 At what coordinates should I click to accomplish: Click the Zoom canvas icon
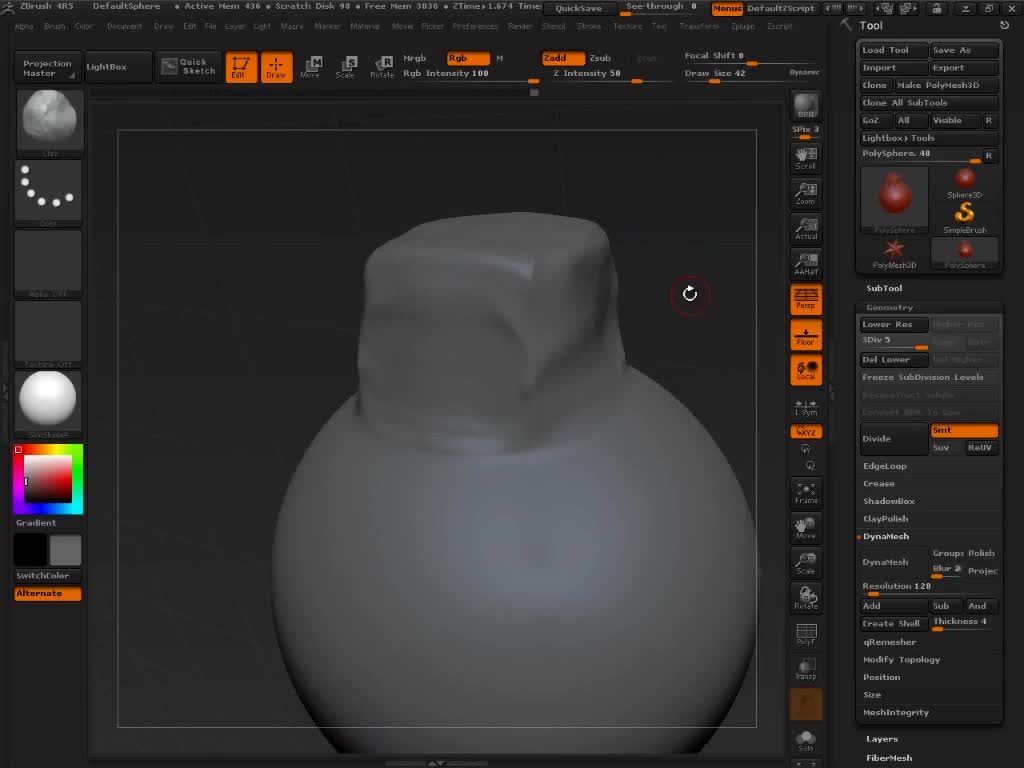click(x=806, y=193)
